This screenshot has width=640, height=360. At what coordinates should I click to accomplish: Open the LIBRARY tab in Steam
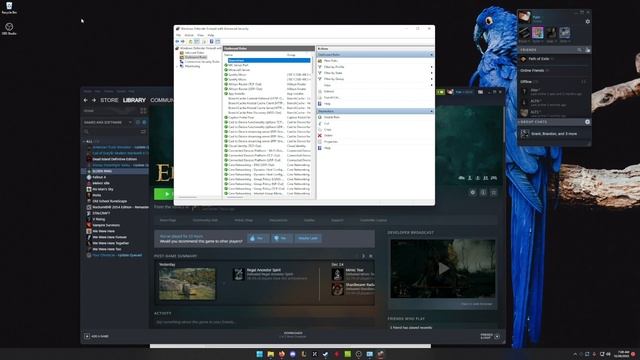tap(134, 100)
